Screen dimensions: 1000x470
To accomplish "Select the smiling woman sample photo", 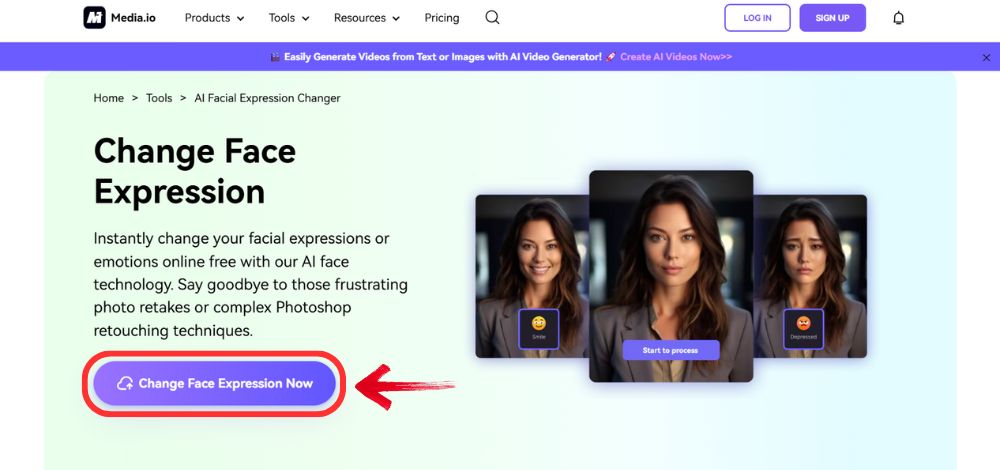I will [532, 276].
